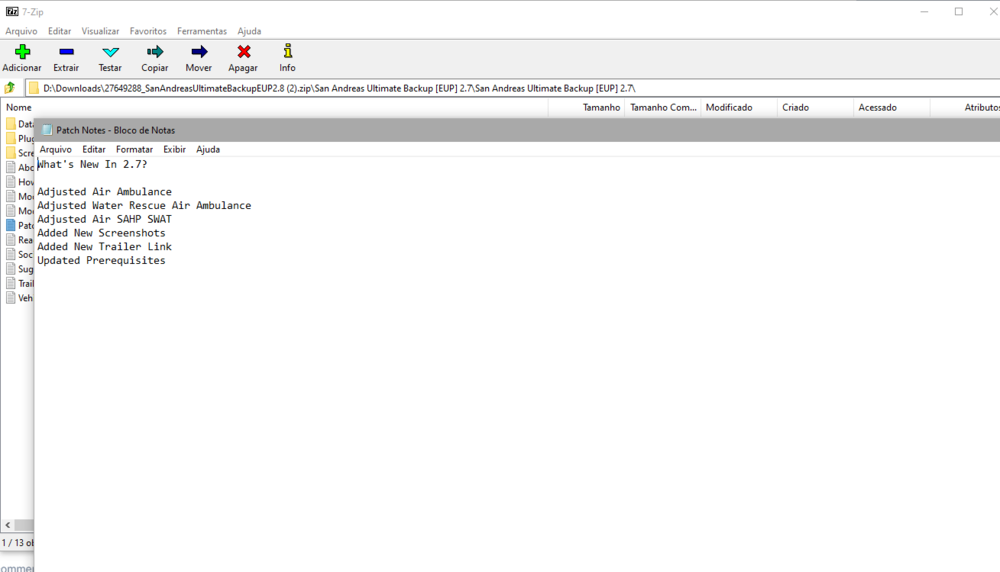Open the Notepad Exibir menu
This screenshot has width=1000, height=572.
(x=174, y=149)
